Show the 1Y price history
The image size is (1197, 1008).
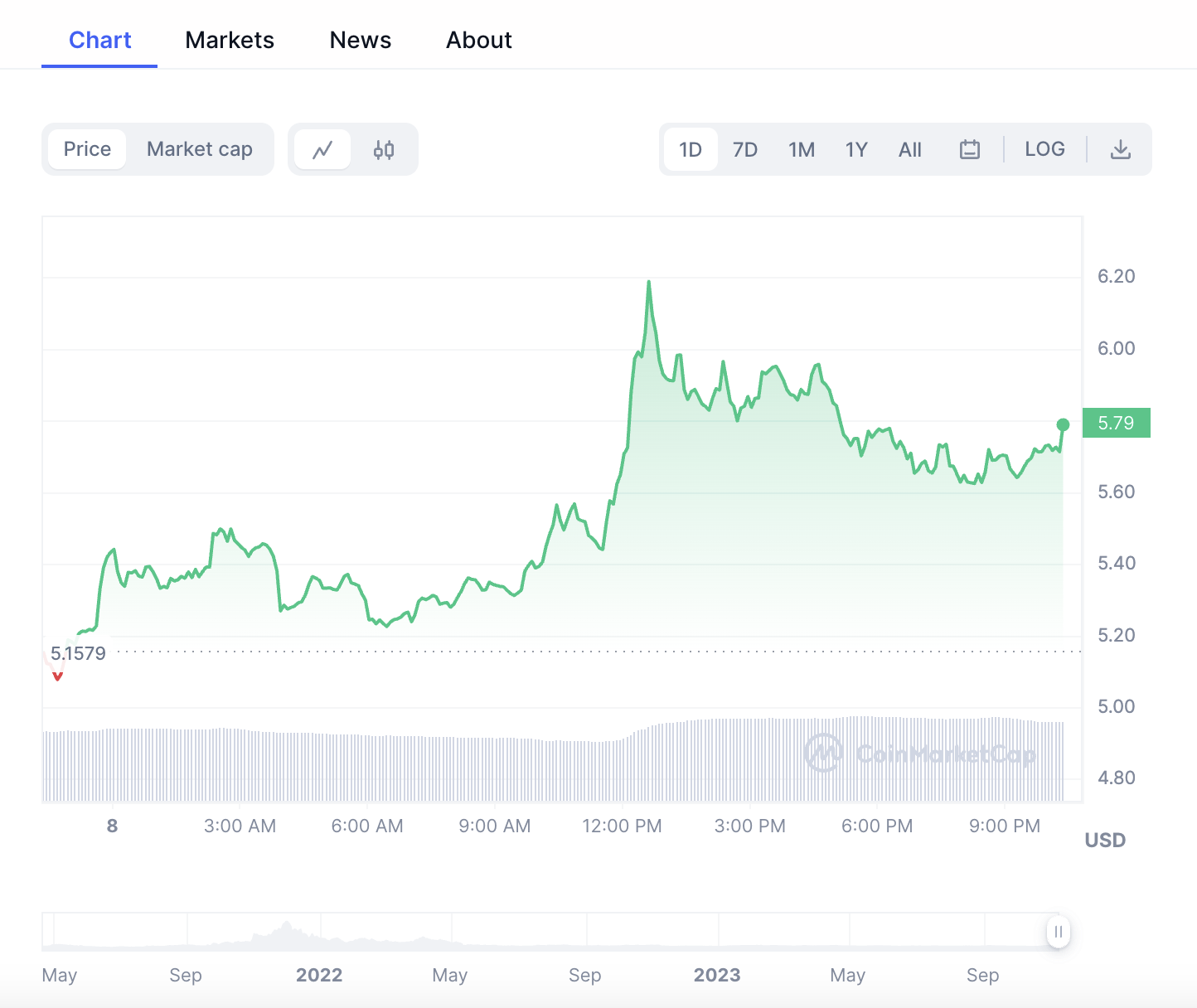click(x=855, y=150)
